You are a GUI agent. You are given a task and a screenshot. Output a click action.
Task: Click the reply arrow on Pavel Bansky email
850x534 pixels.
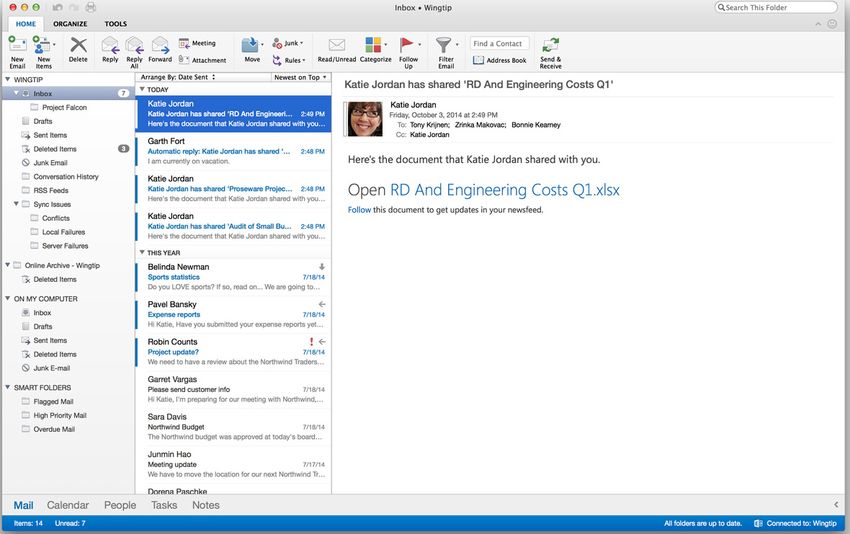tap(322, 304)
